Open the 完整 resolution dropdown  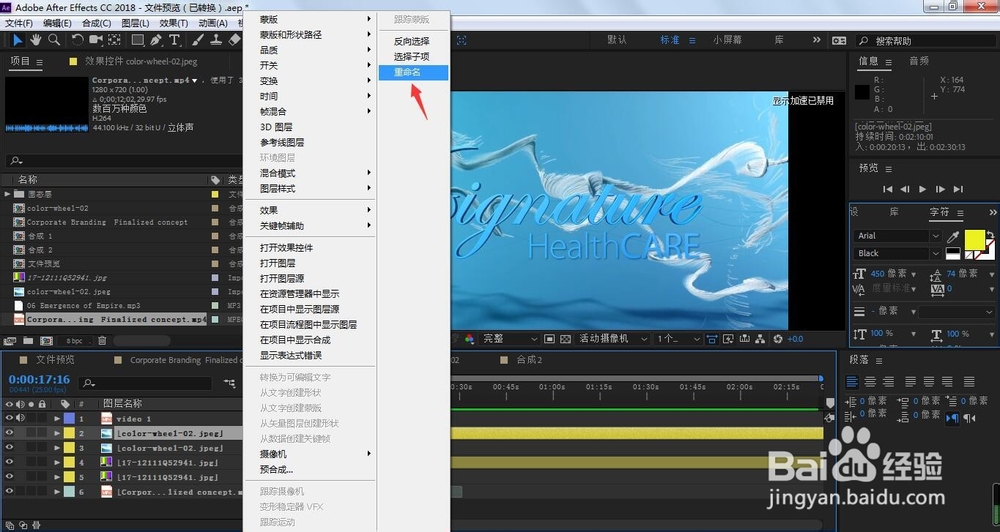coord(508,339)
